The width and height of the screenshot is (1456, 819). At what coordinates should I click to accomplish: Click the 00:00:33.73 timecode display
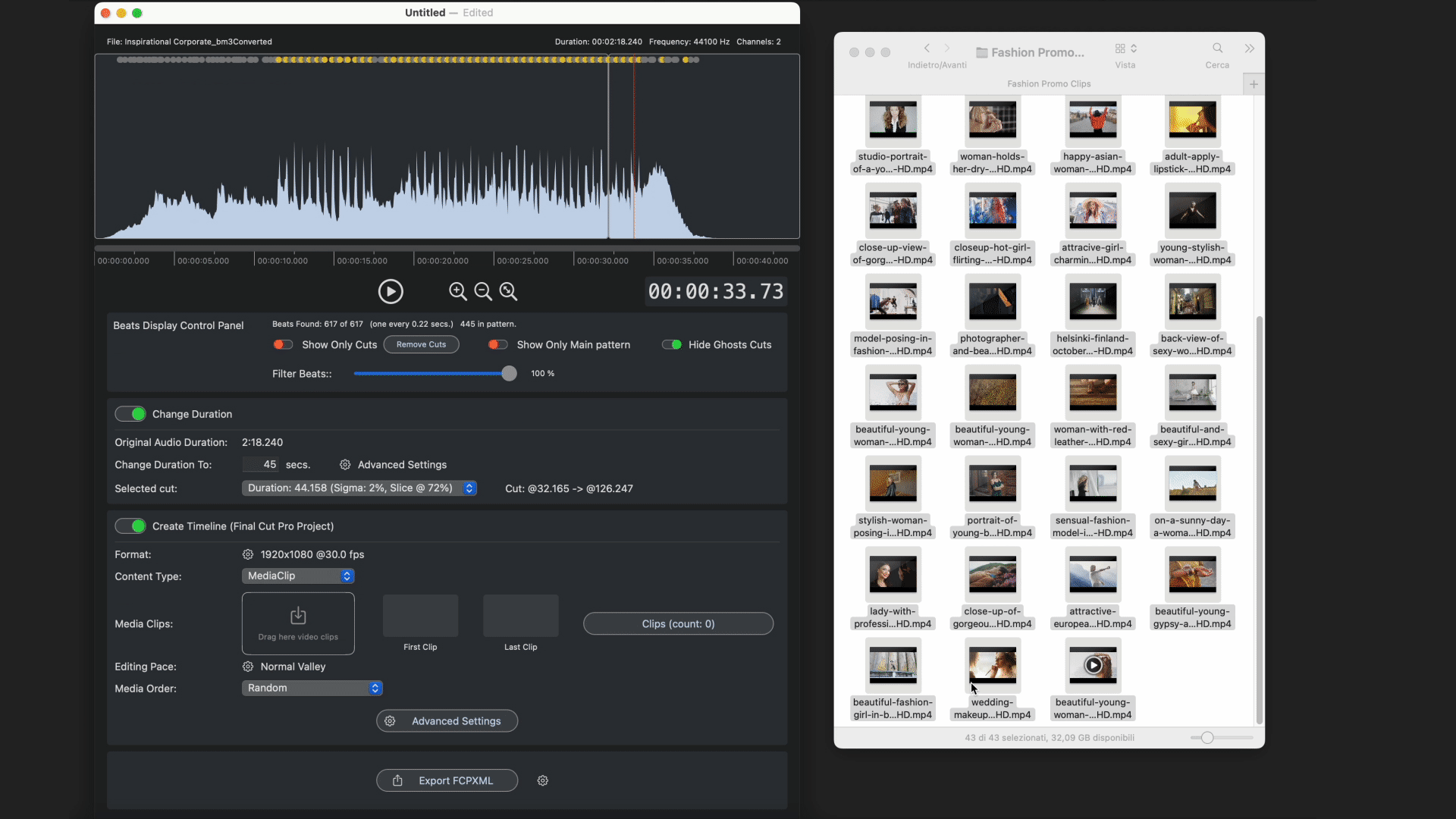coord(715,291)
